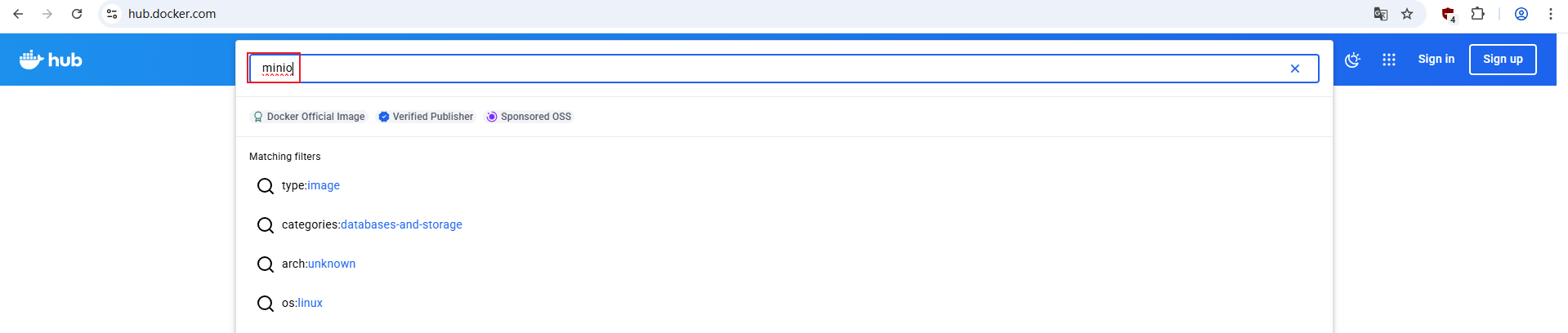Viewport: 1568px width, 333px height.
Task: Toggle dark mode theme icon
Action: [x=1352, y=60]
